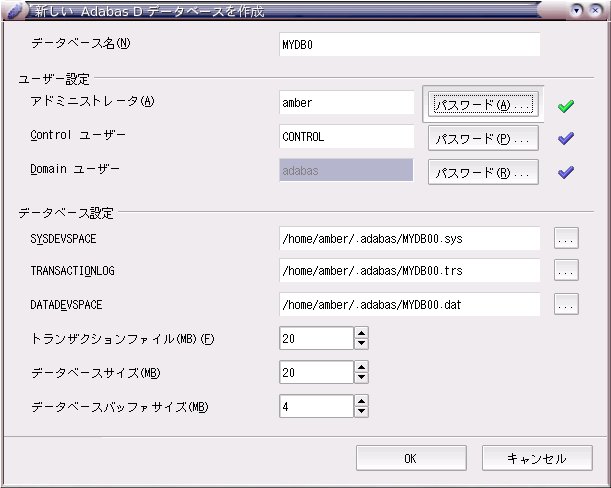Image resolution: width=611 pixels, height=488 pixels.
Task: Open administrator password dialog パスワード(A)
Action: (x=483, y=104)
